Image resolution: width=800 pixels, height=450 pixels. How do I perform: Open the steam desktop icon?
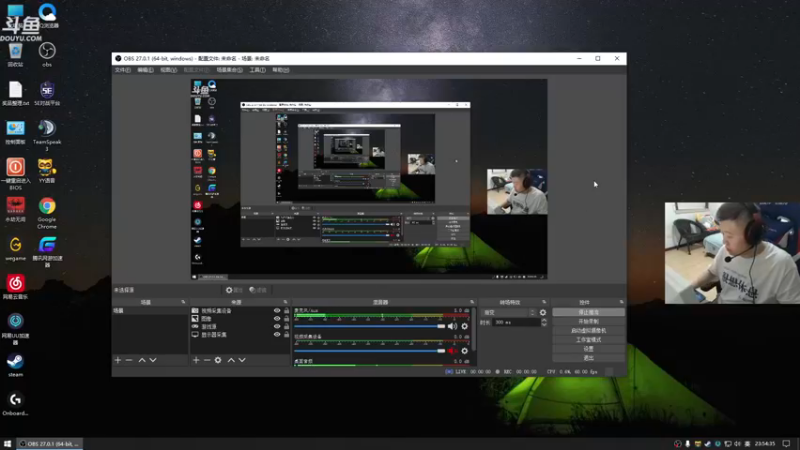click(x=15, y=365)
